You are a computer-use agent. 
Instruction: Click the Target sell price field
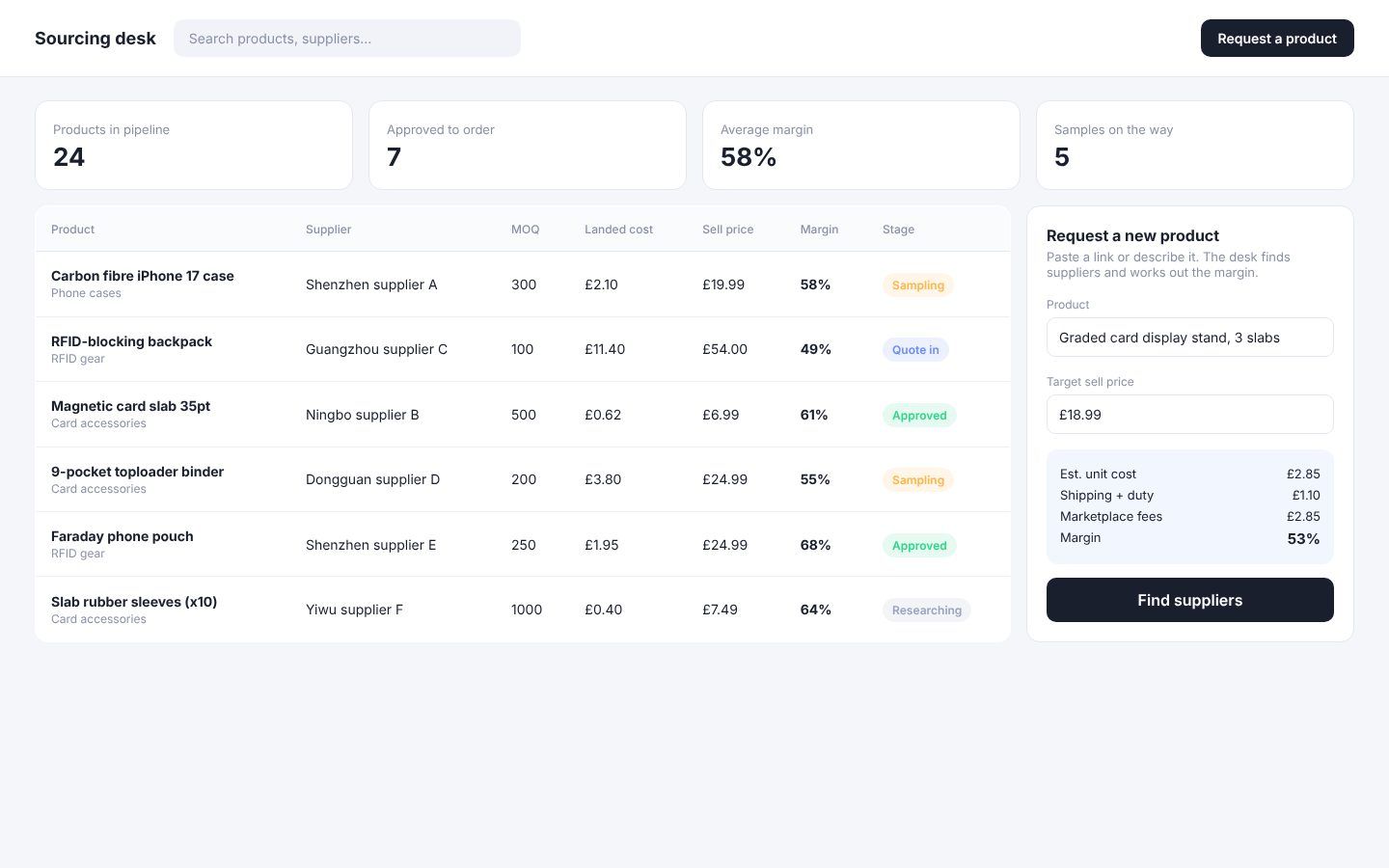[1189, 415]
